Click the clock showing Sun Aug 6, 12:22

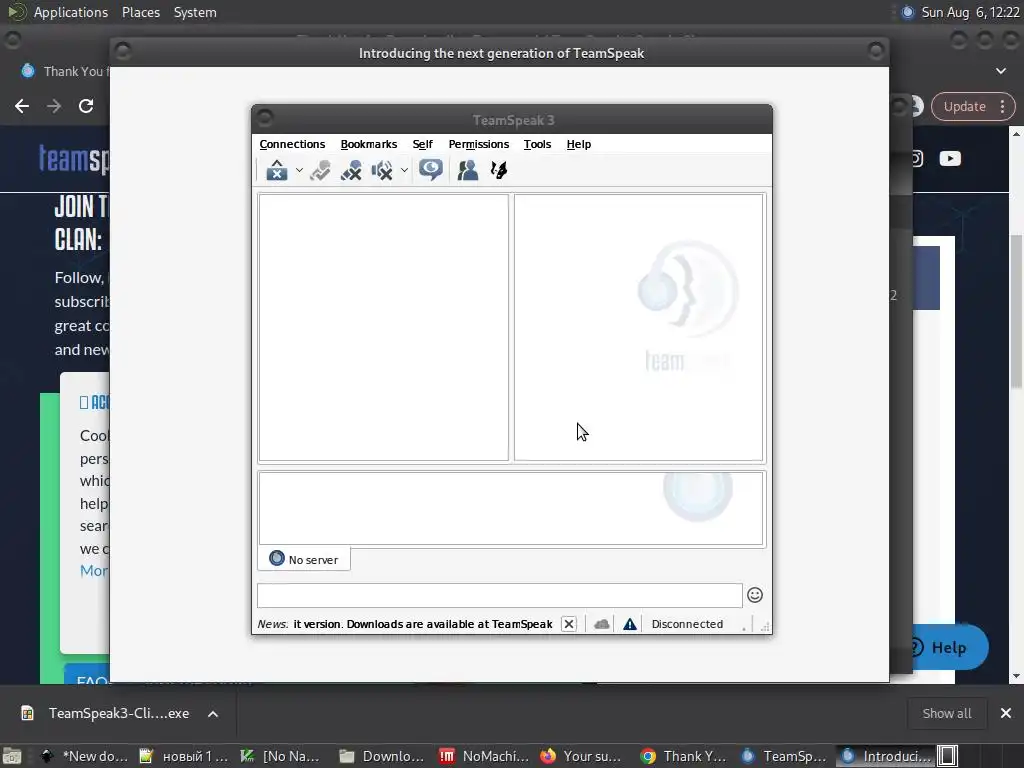(970, 12)
